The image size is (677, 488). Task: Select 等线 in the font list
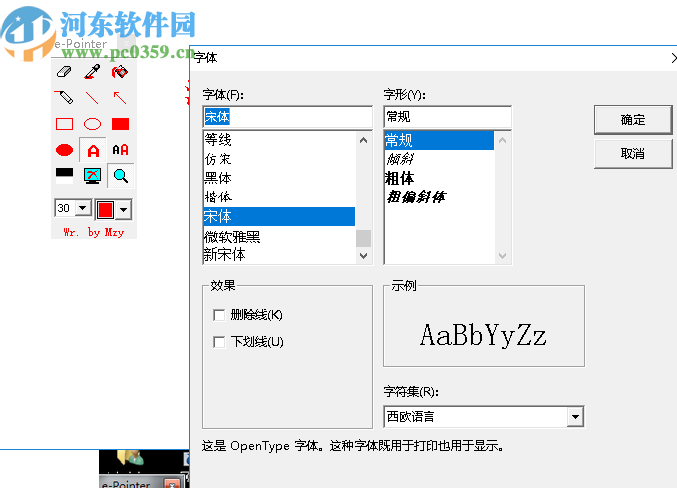(279, 139)
